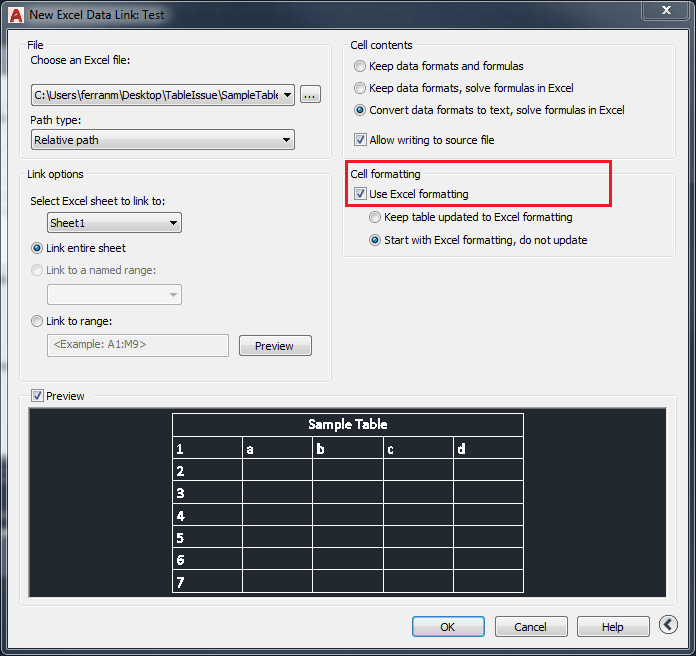Click row '4' cell in the preview table

207,515
